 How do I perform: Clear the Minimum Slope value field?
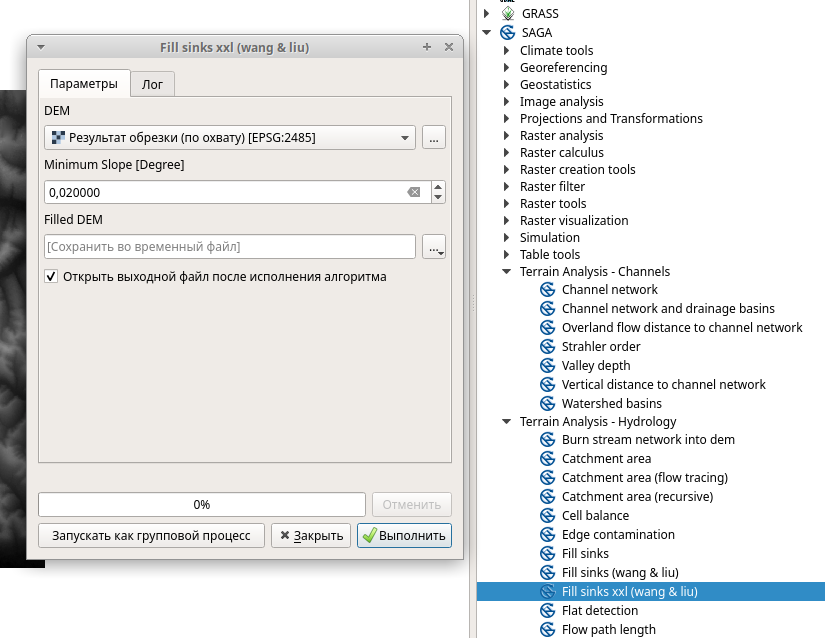(x=413, y=192)
